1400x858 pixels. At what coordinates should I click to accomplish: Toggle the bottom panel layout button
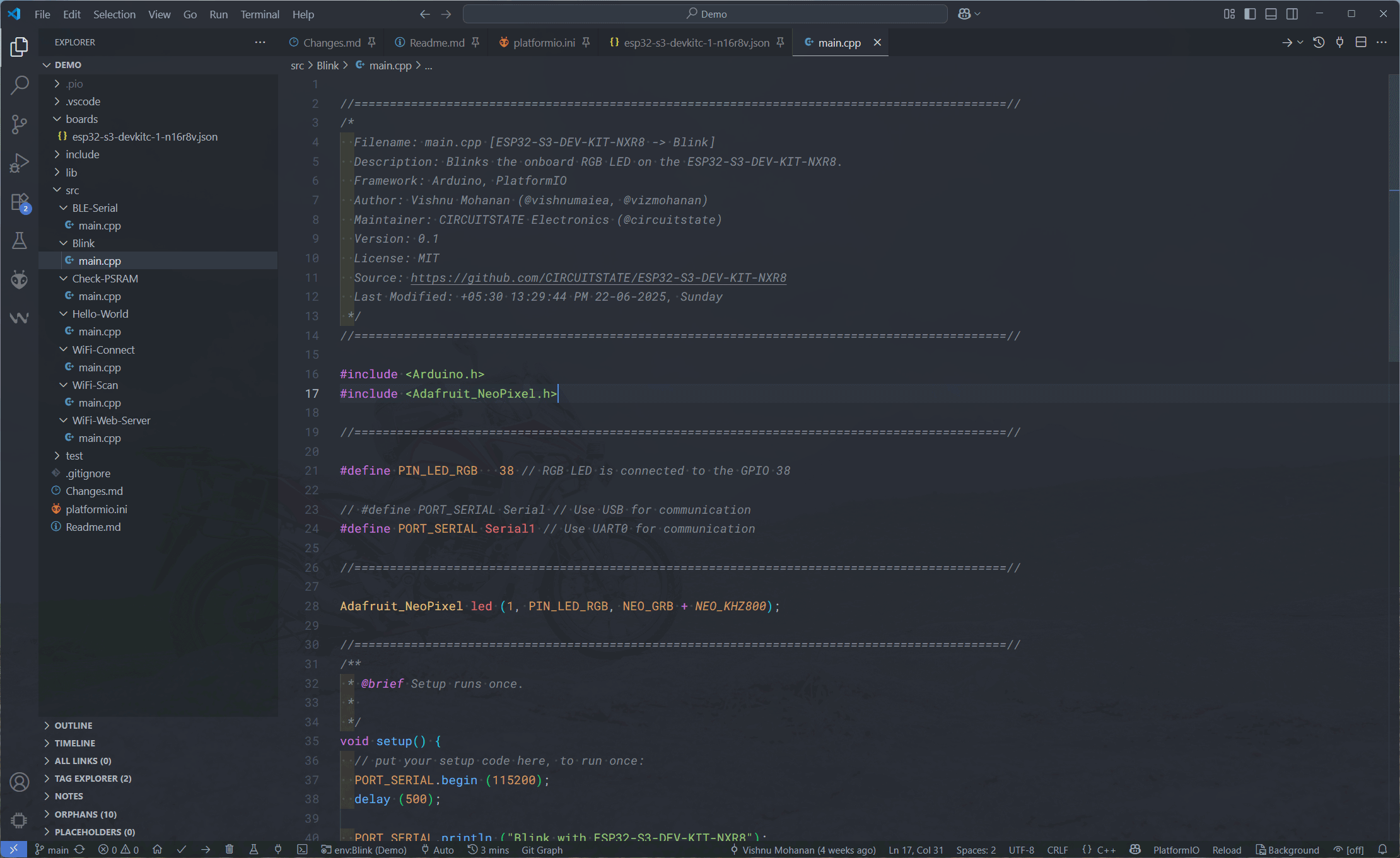[x=1271, y=14]
